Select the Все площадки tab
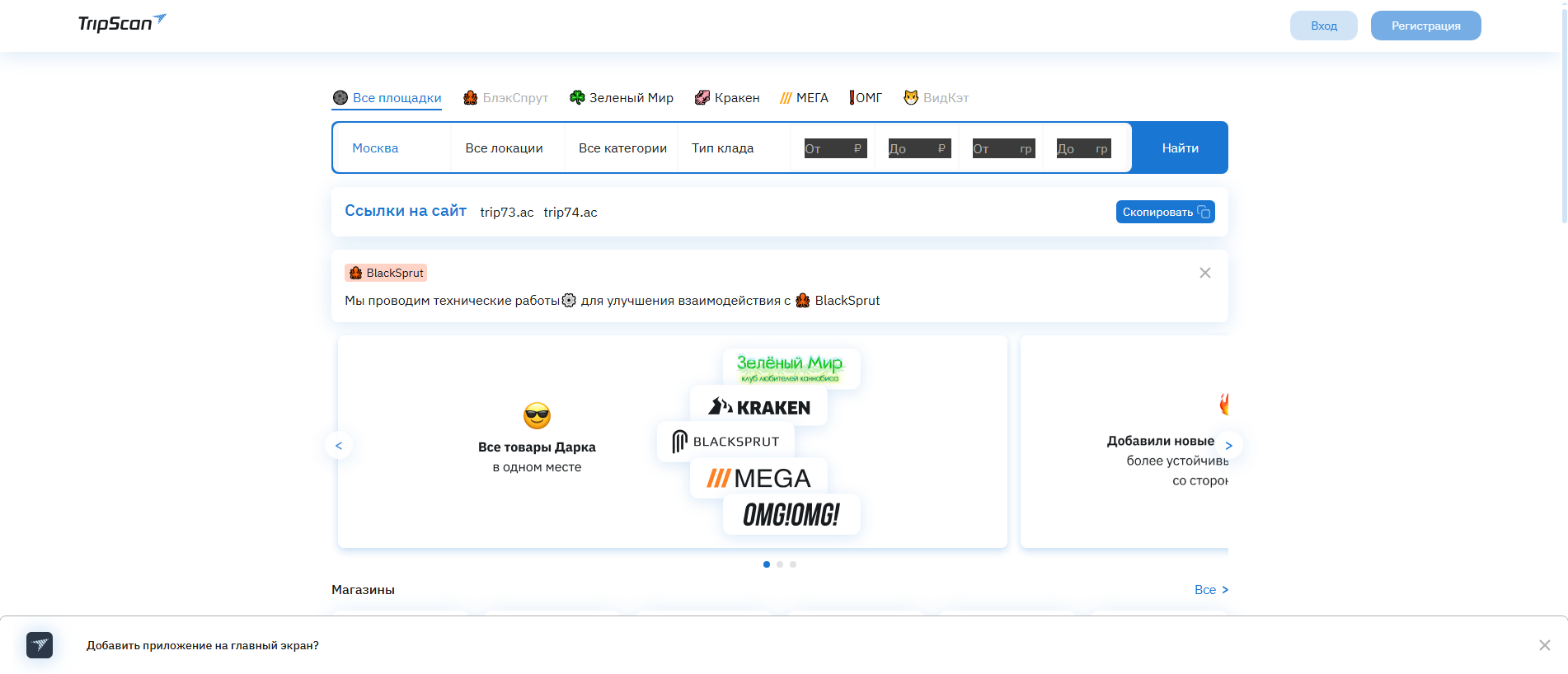1568x674 pixels. [387, 98]
